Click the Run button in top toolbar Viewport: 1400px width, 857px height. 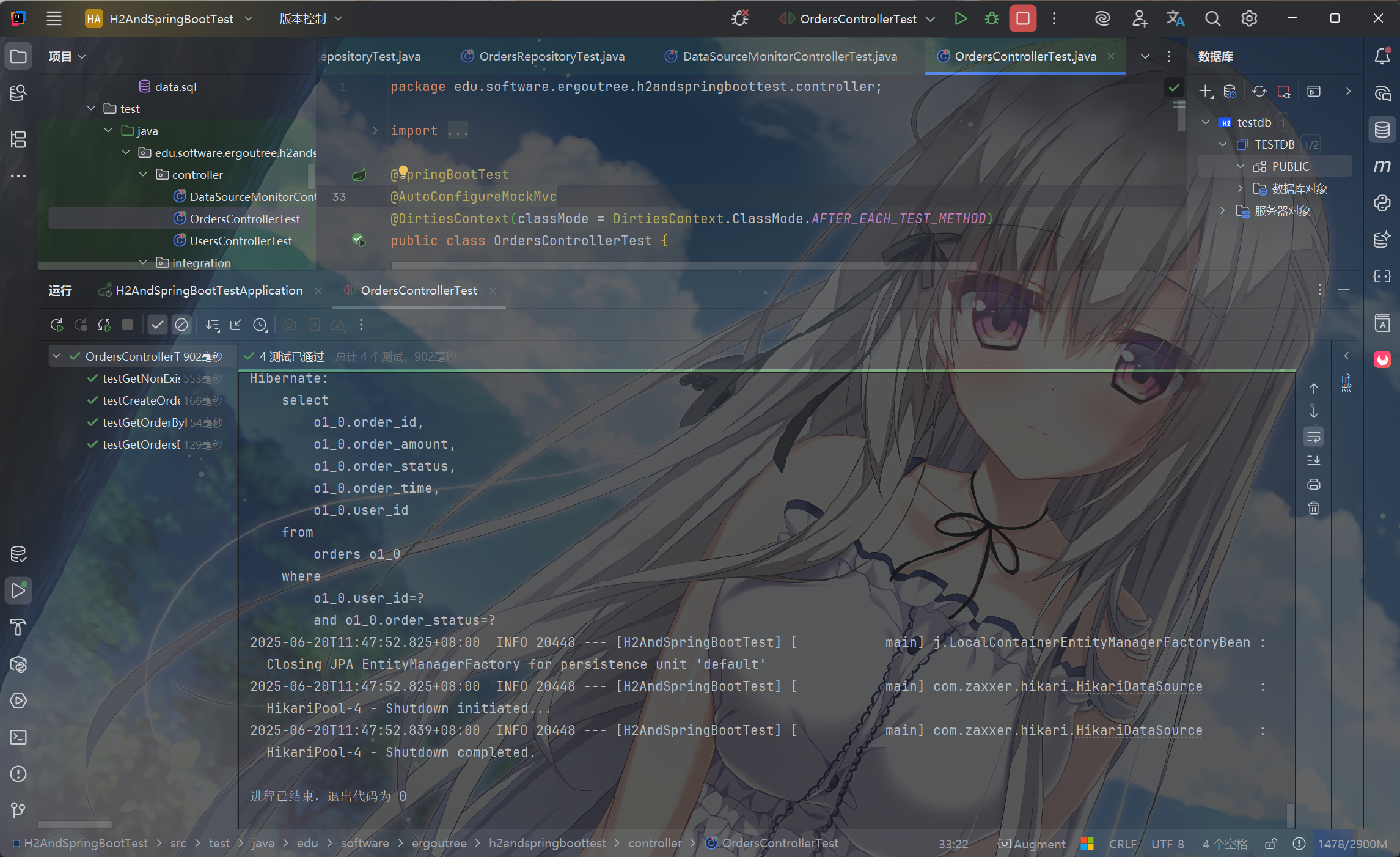click(960, 18)
